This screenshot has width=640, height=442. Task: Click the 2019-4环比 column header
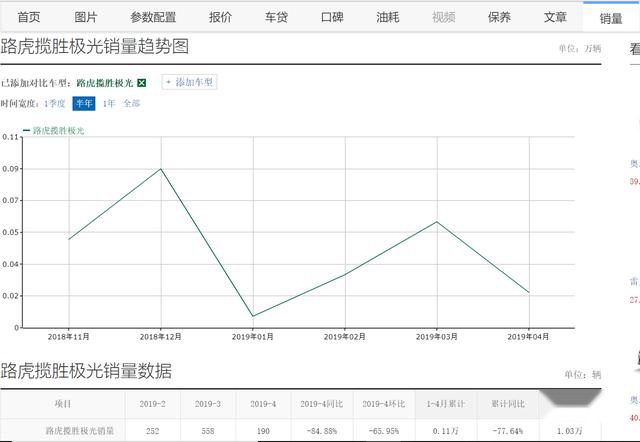coord(384,404)
